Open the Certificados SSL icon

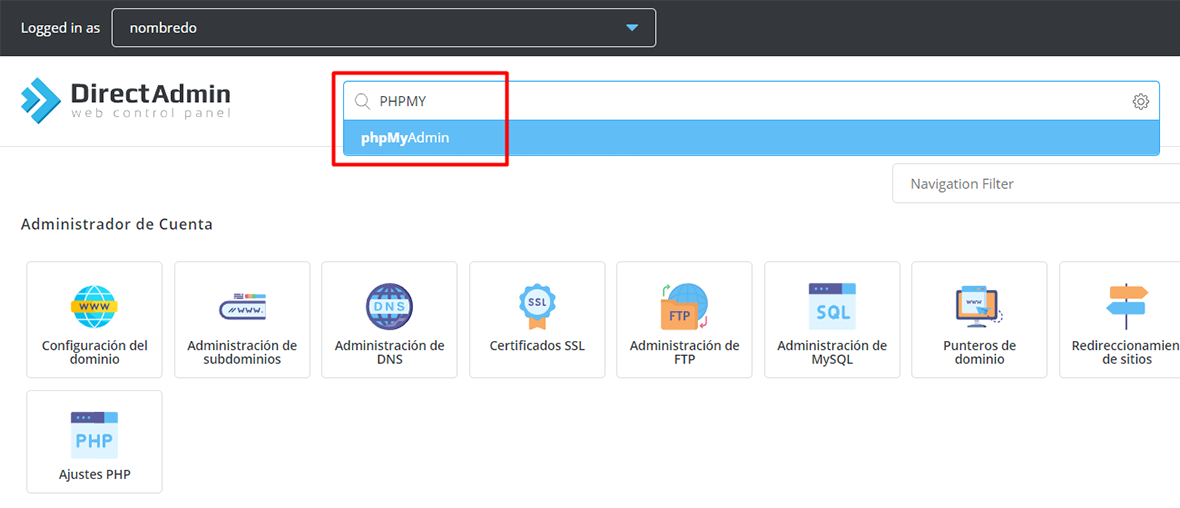click(x=537, y=307)
